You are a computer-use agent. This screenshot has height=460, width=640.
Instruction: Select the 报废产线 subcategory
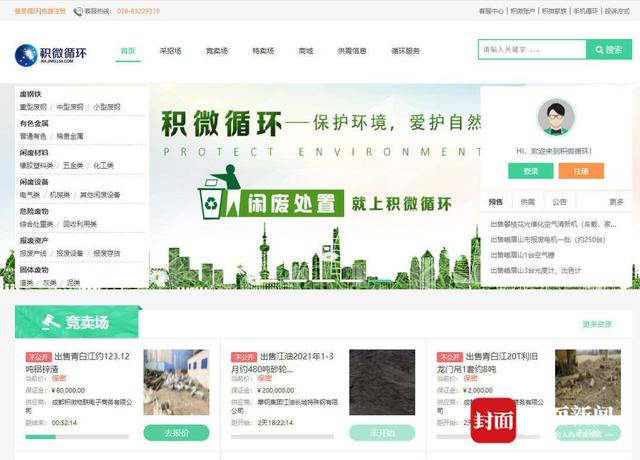33,253
